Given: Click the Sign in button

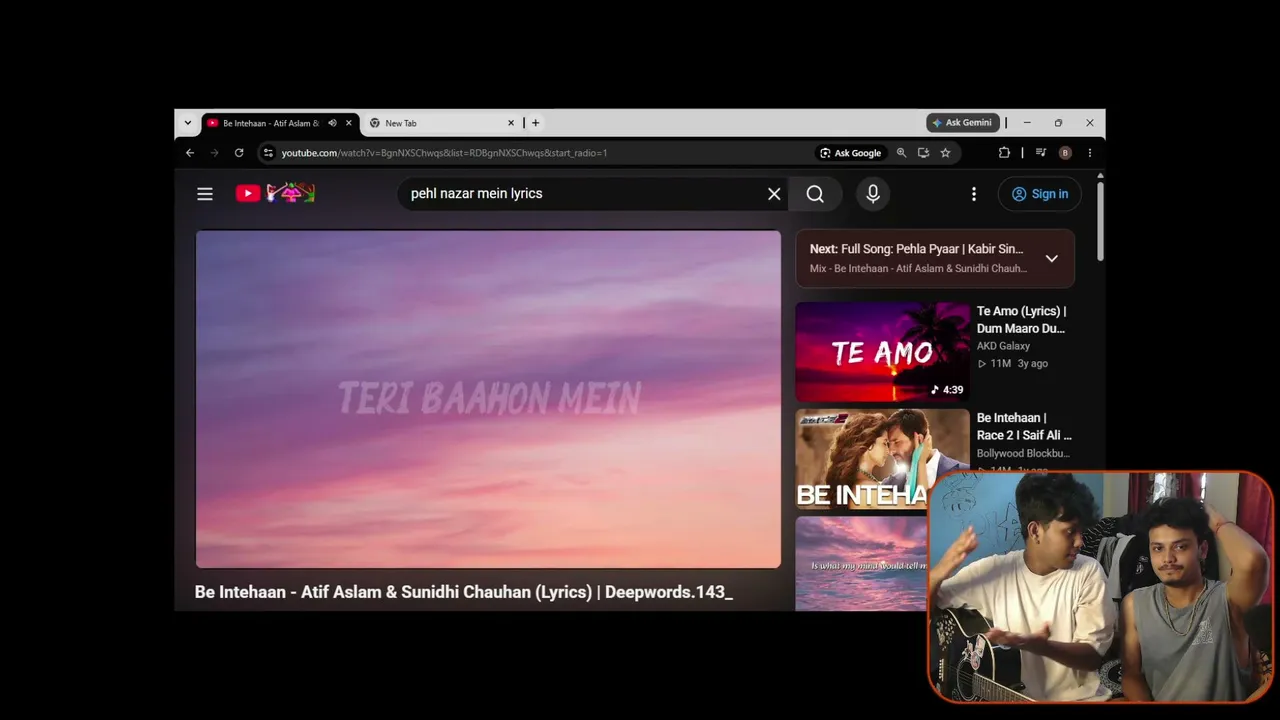Looking at the screenshot, I should pos(1040,194).
